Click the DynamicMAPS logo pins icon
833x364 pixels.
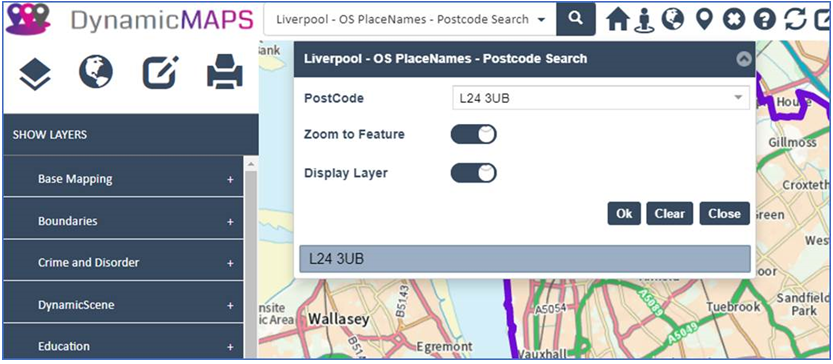pos(28,18)
